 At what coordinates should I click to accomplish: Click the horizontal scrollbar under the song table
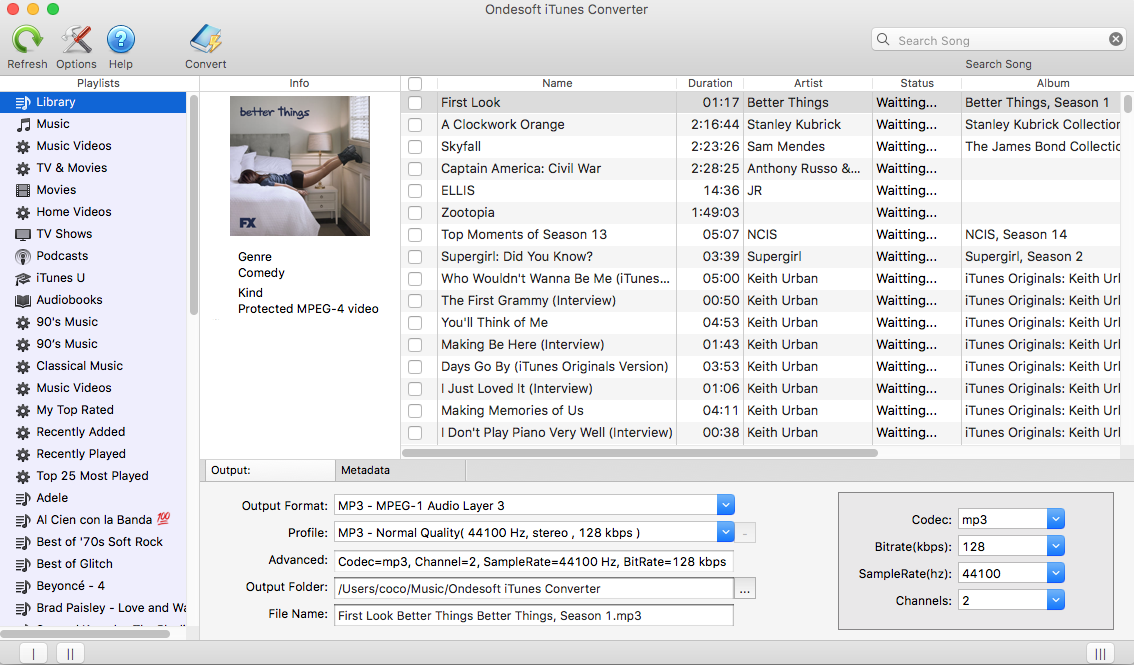(640, 453)
